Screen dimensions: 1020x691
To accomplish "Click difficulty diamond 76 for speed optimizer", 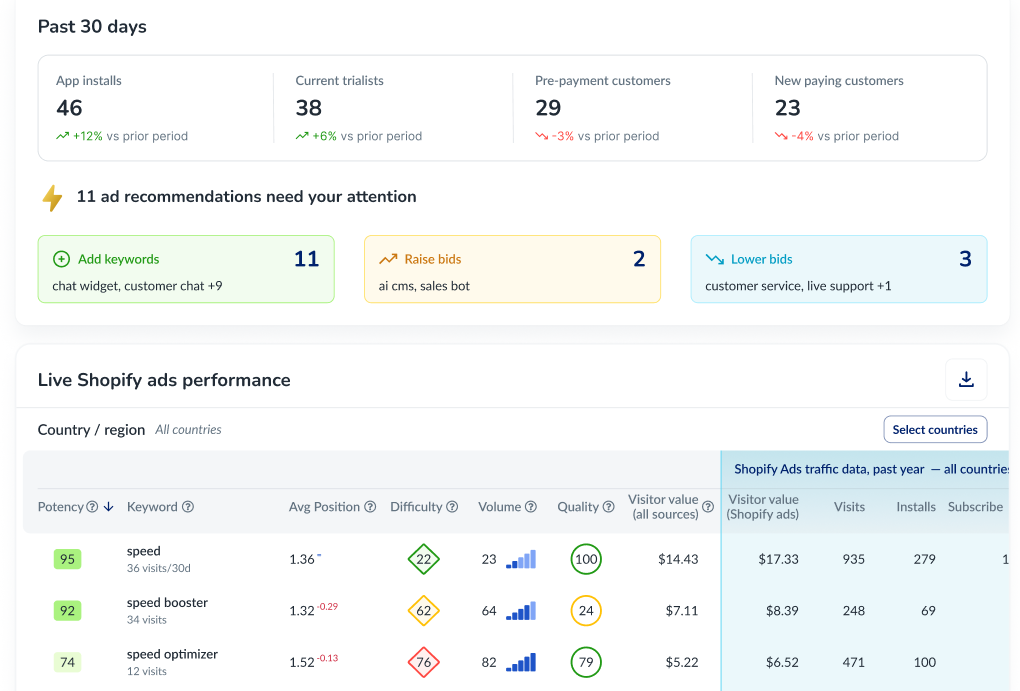I will (x=423, y=662).
